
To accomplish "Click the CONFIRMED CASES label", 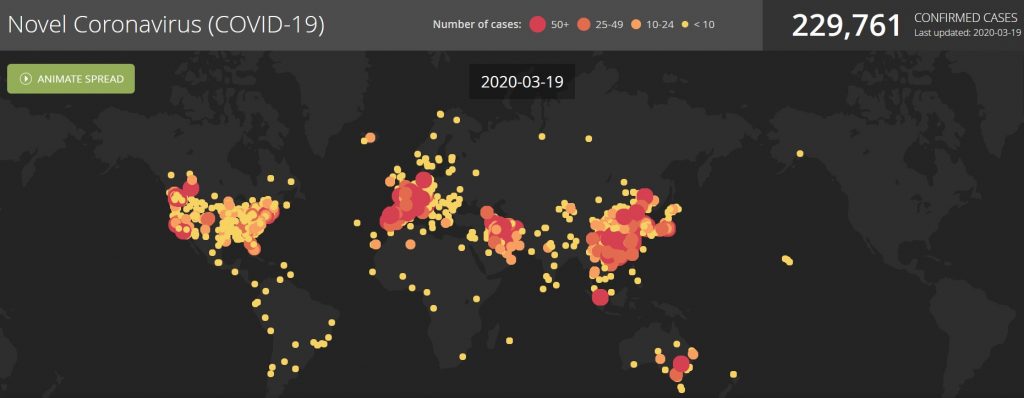I will coord(965,18).
